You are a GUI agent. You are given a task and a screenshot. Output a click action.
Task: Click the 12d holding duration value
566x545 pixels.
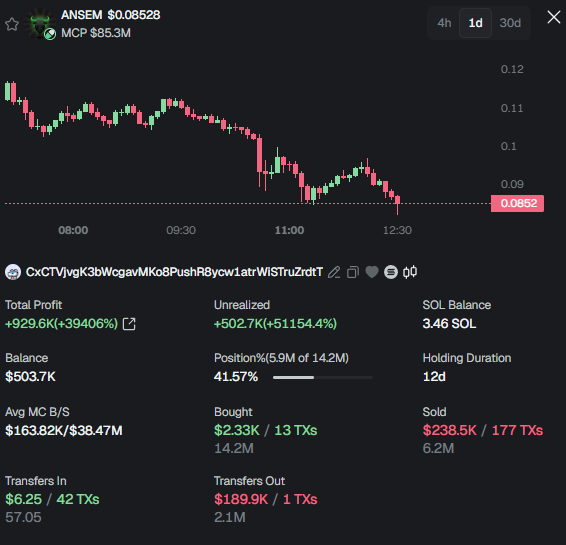pos(434,377)
